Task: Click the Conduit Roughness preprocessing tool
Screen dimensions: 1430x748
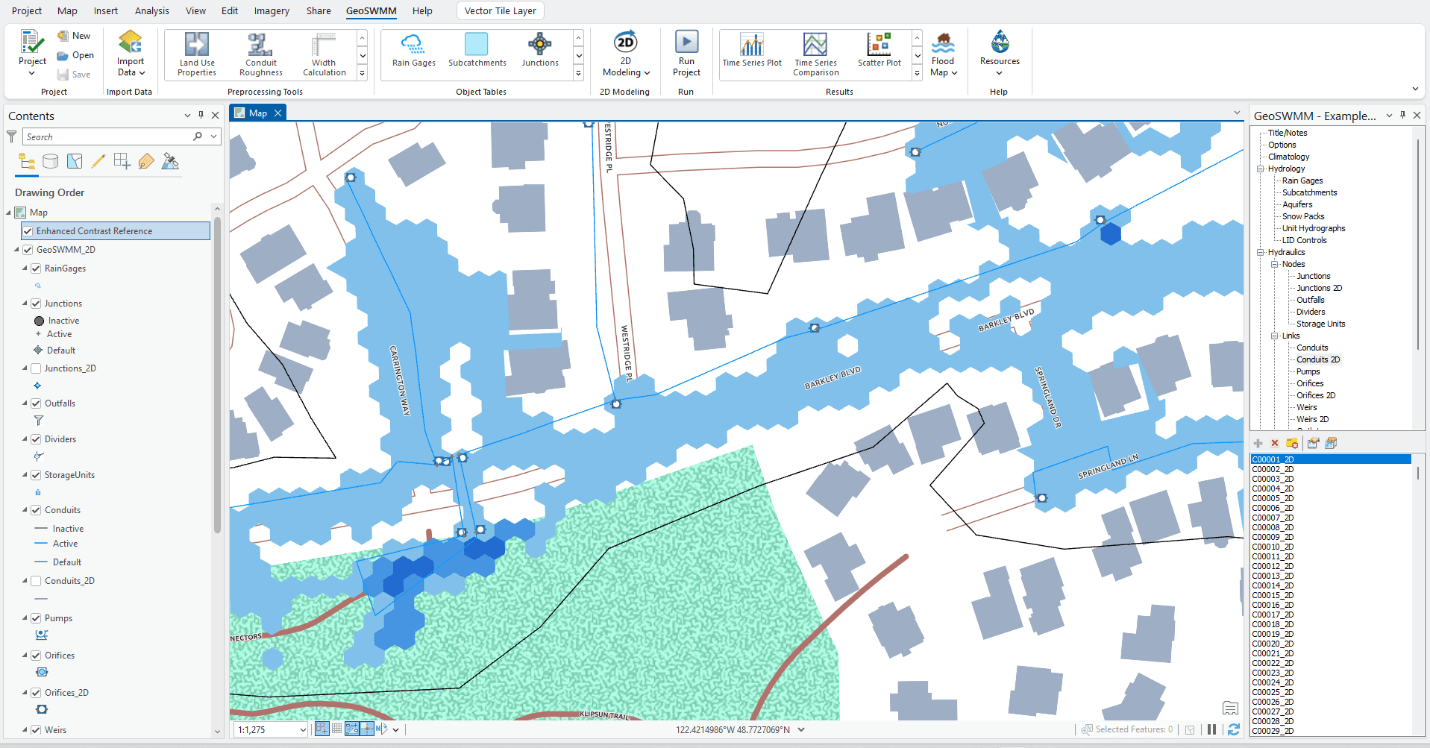Action: tap(260, 52)
